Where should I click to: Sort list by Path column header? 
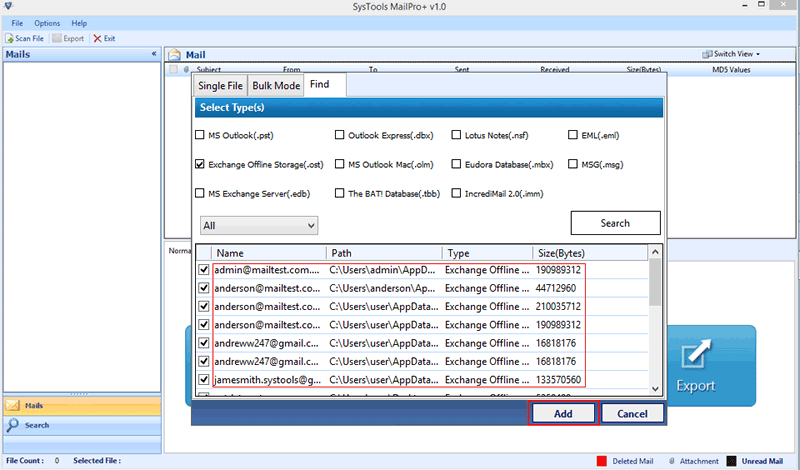coord(384,253)
